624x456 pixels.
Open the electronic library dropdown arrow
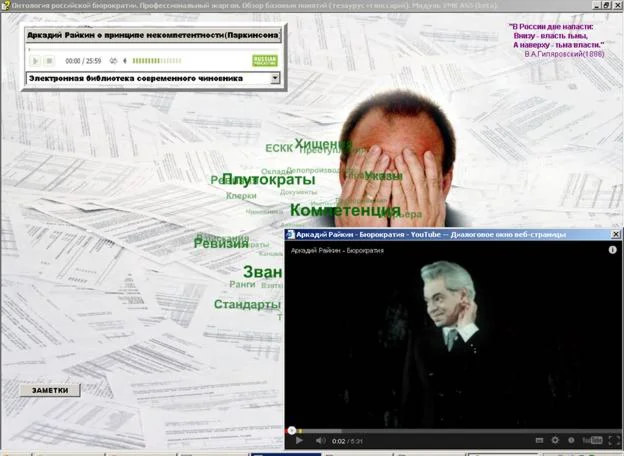275,78
